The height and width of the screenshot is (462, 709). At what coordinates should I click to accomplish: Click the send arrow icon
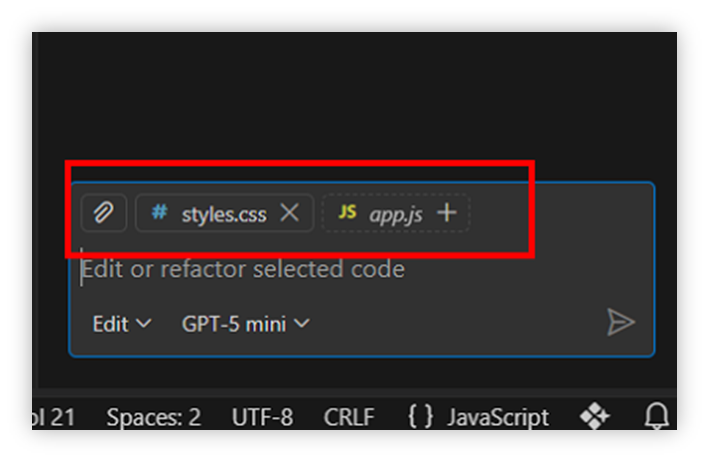(621, 322)
